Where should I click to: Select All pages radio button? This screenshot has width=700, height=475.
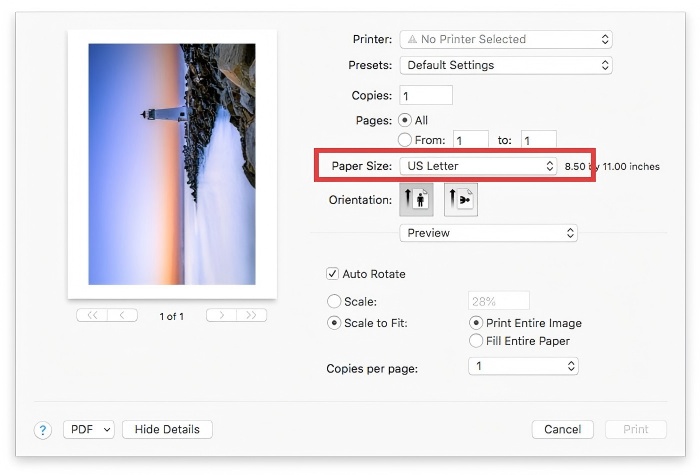404,120
